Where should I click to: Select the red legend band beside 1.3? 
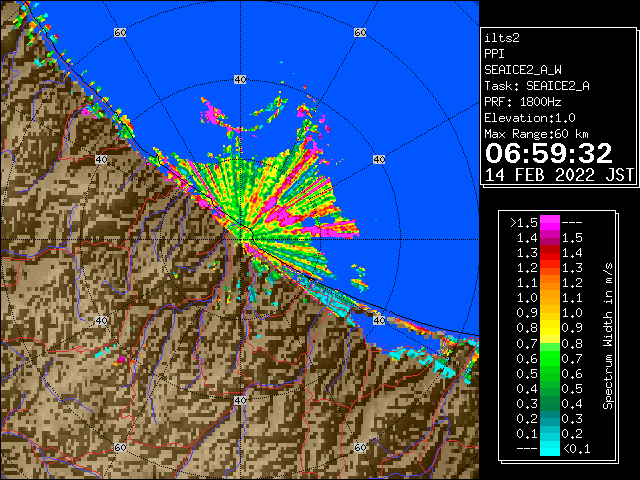tap(549, 253)
